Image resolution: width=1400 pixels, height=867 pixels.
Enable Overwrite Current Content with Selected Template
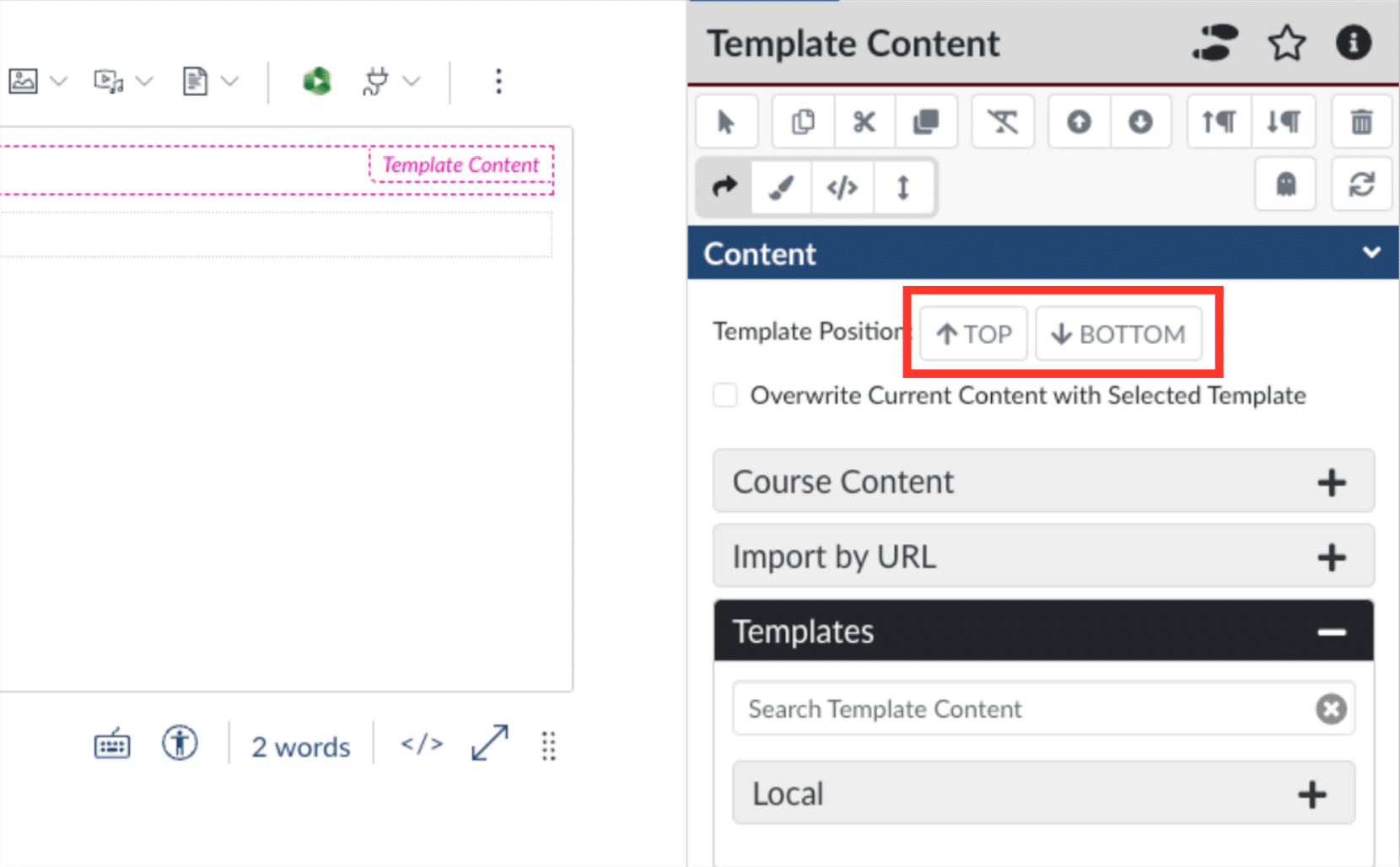[724, 395]
